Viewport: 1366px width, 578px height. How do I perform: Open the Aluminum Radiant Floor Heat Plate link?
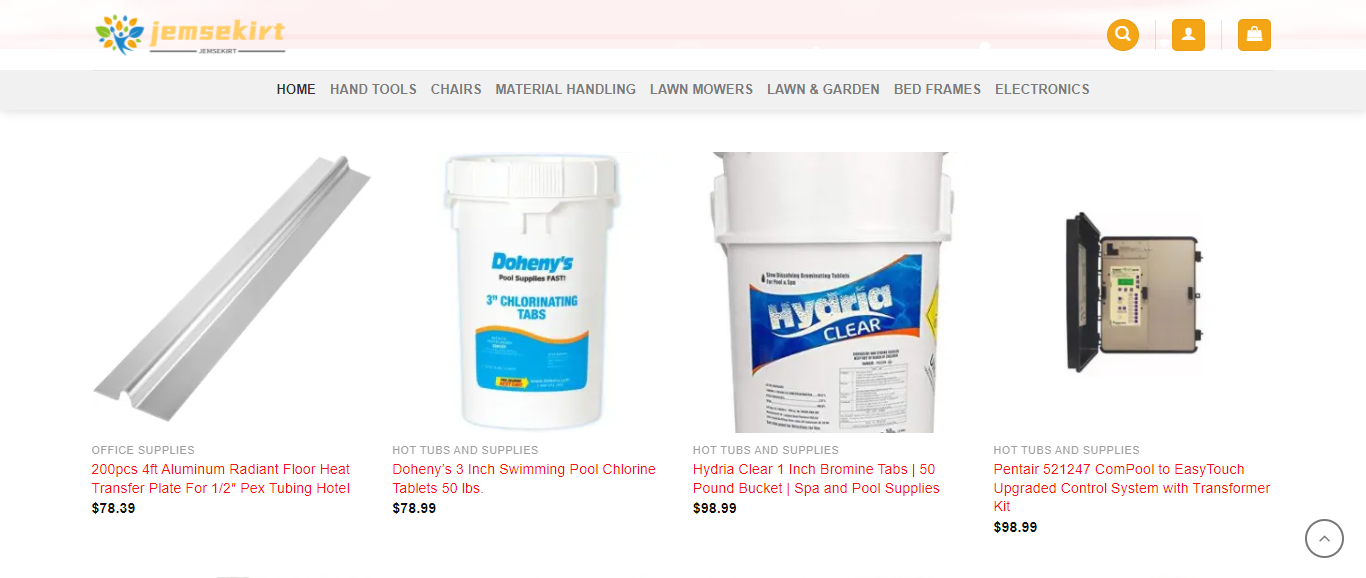[x=221, y=479]
